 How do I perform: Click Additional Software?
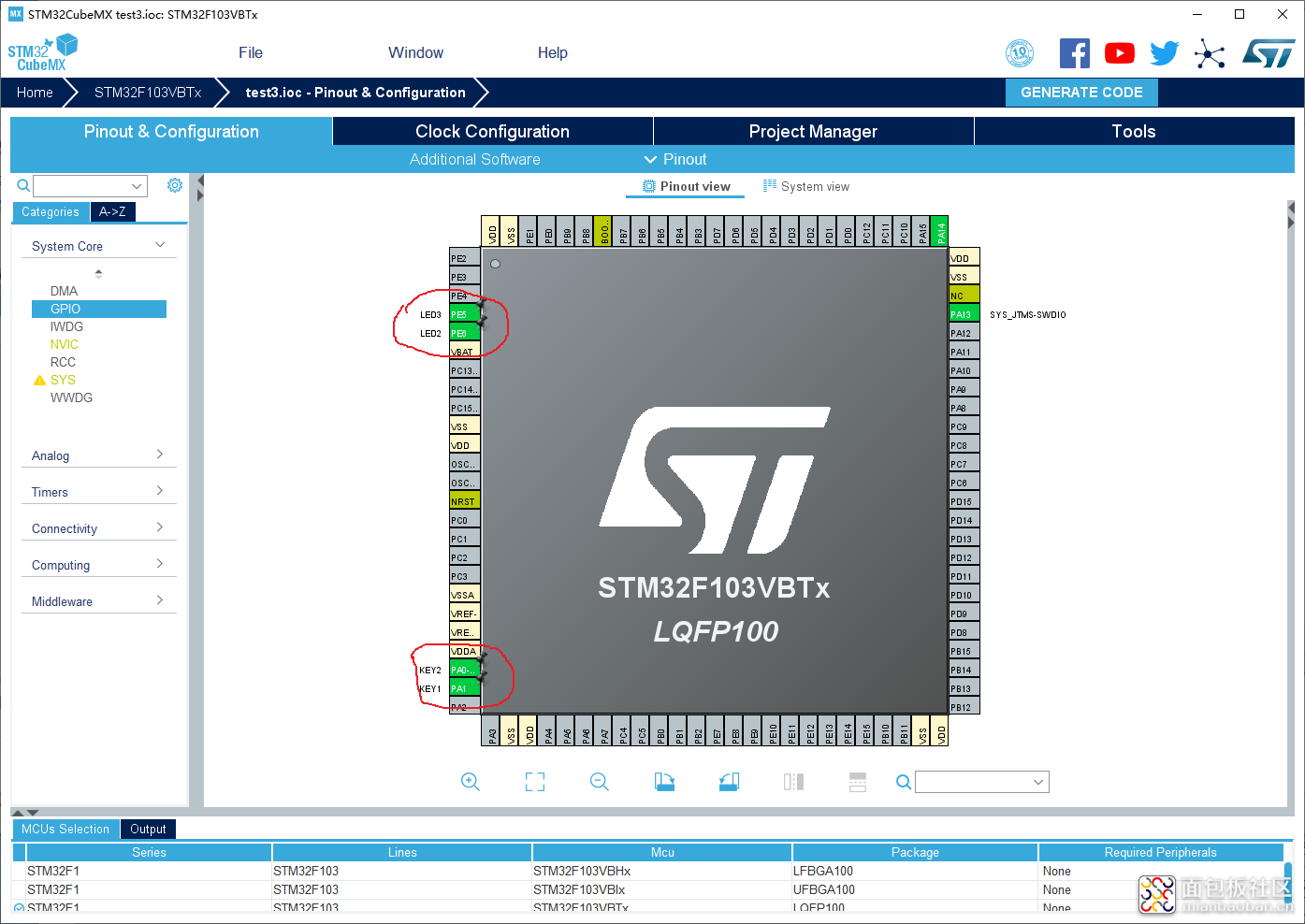(475, 159)
